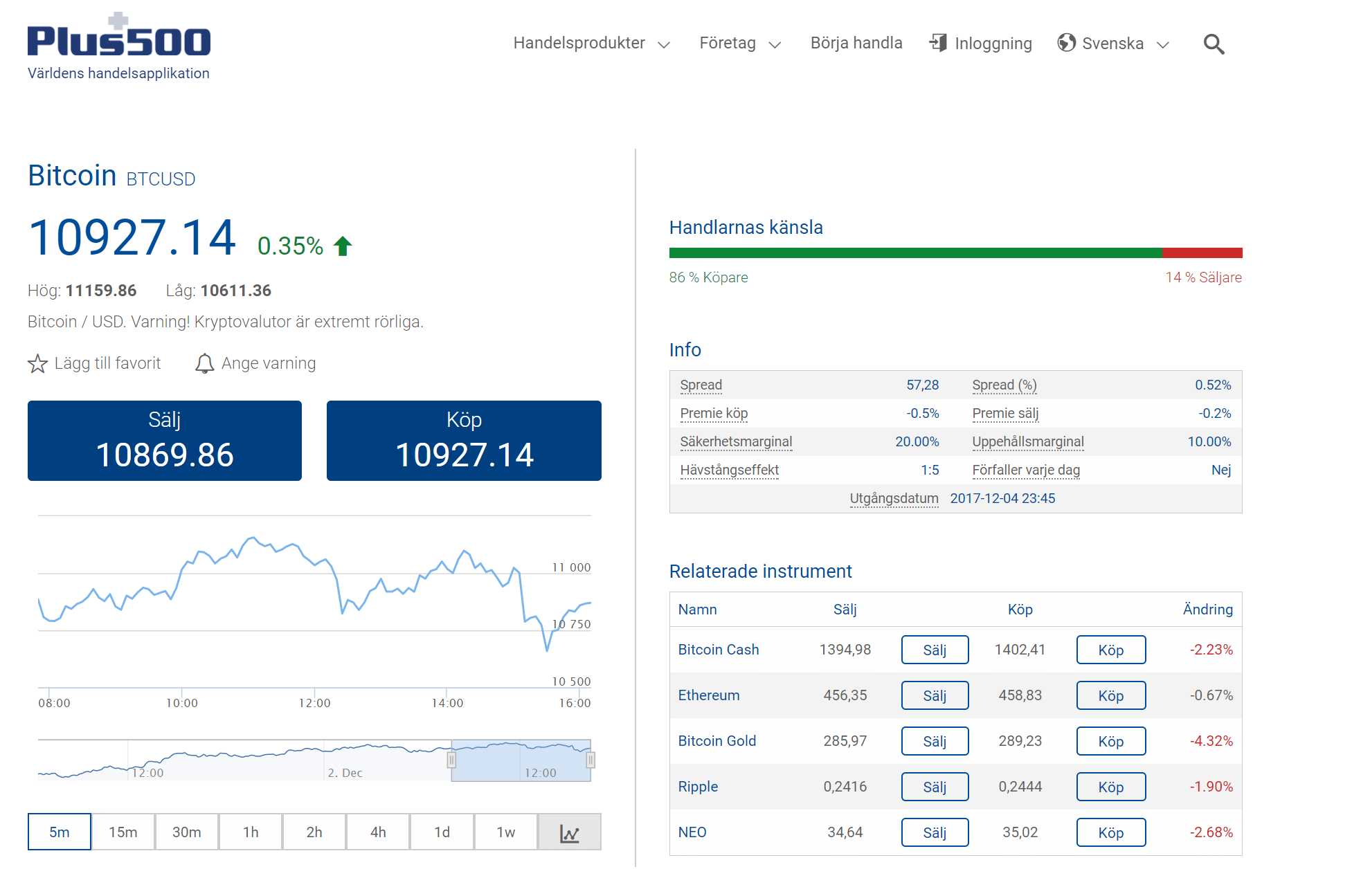This screenshot has width=1370, height=896.
Task: Select the 1d timeframe
Action: [442, 832]
